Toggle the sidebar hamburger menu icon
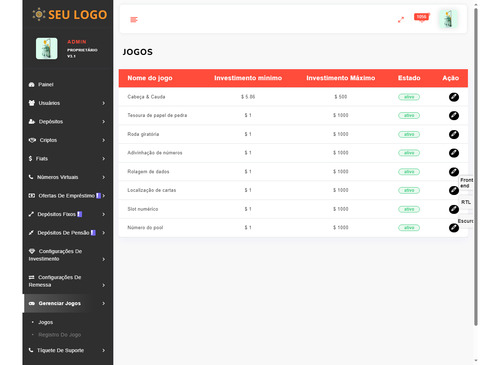Image resolution: width=500 pixels, height=365 pixels. click(x=134, y=20)
